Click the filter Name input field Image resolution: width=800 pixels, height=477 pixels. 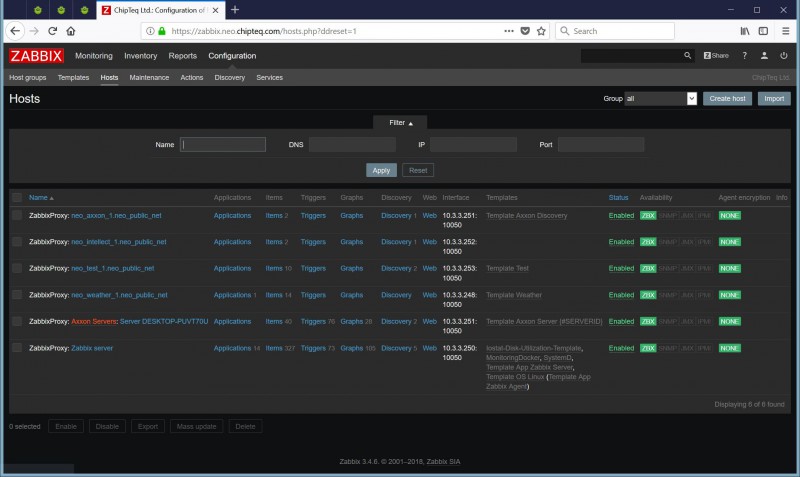(223, 144)
